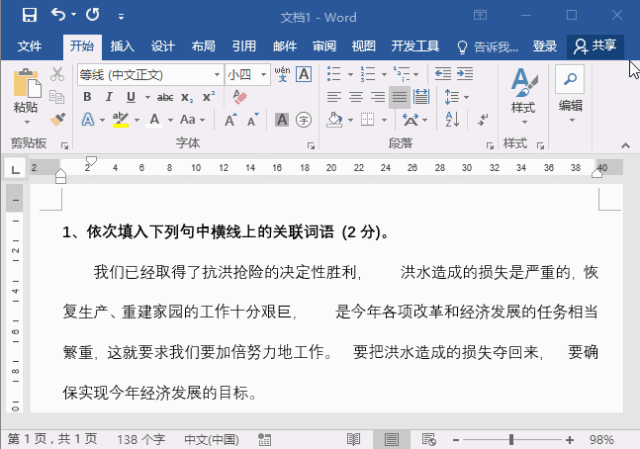Open the 开发工具 tab
640x449 pixels.
[415, 46]
